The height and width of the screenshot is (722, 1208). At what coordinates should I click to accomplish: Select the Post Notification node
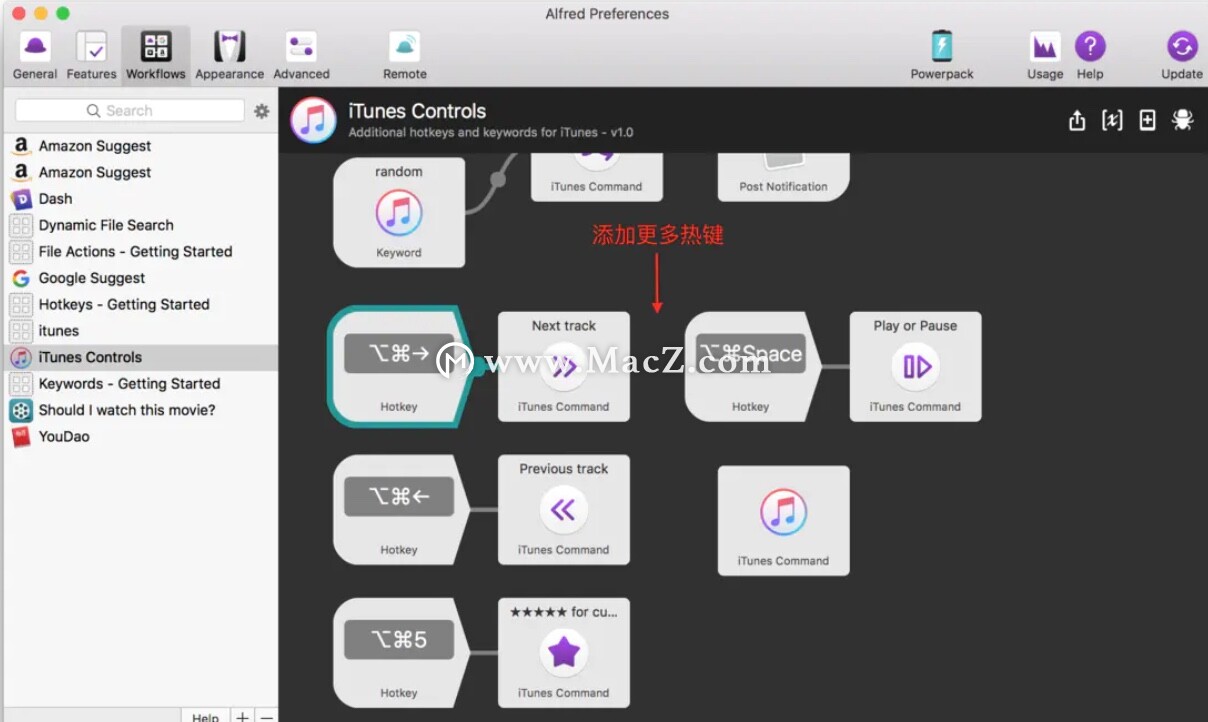point(784,176)
